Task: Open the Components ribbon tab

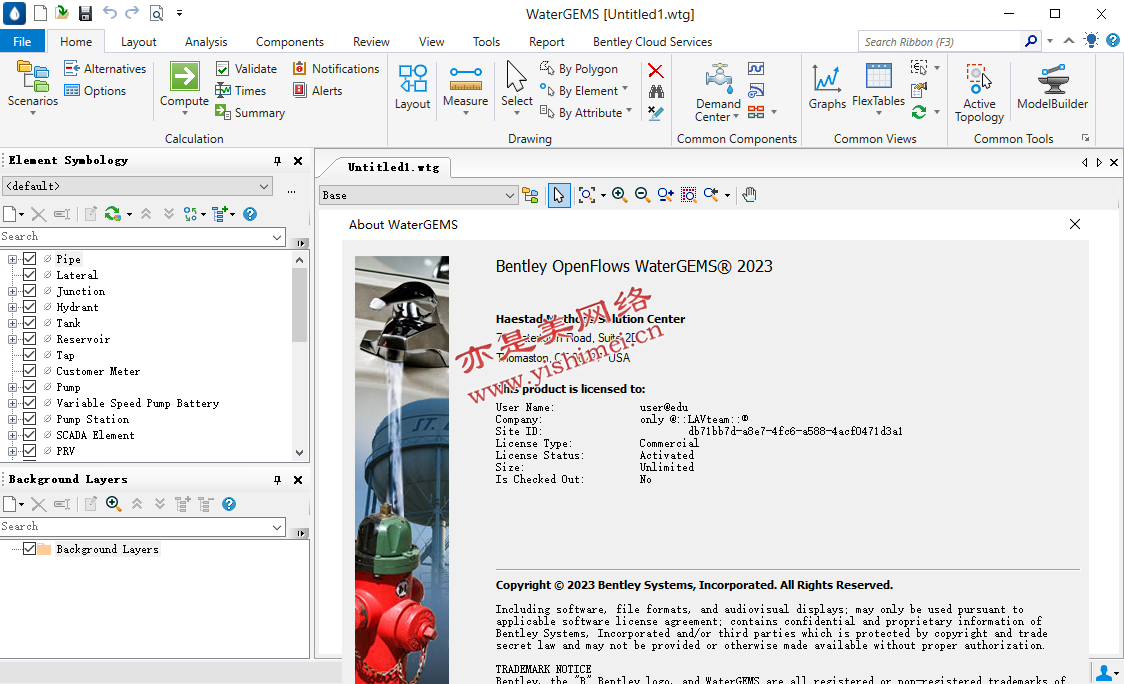Action: coord(290,42)
